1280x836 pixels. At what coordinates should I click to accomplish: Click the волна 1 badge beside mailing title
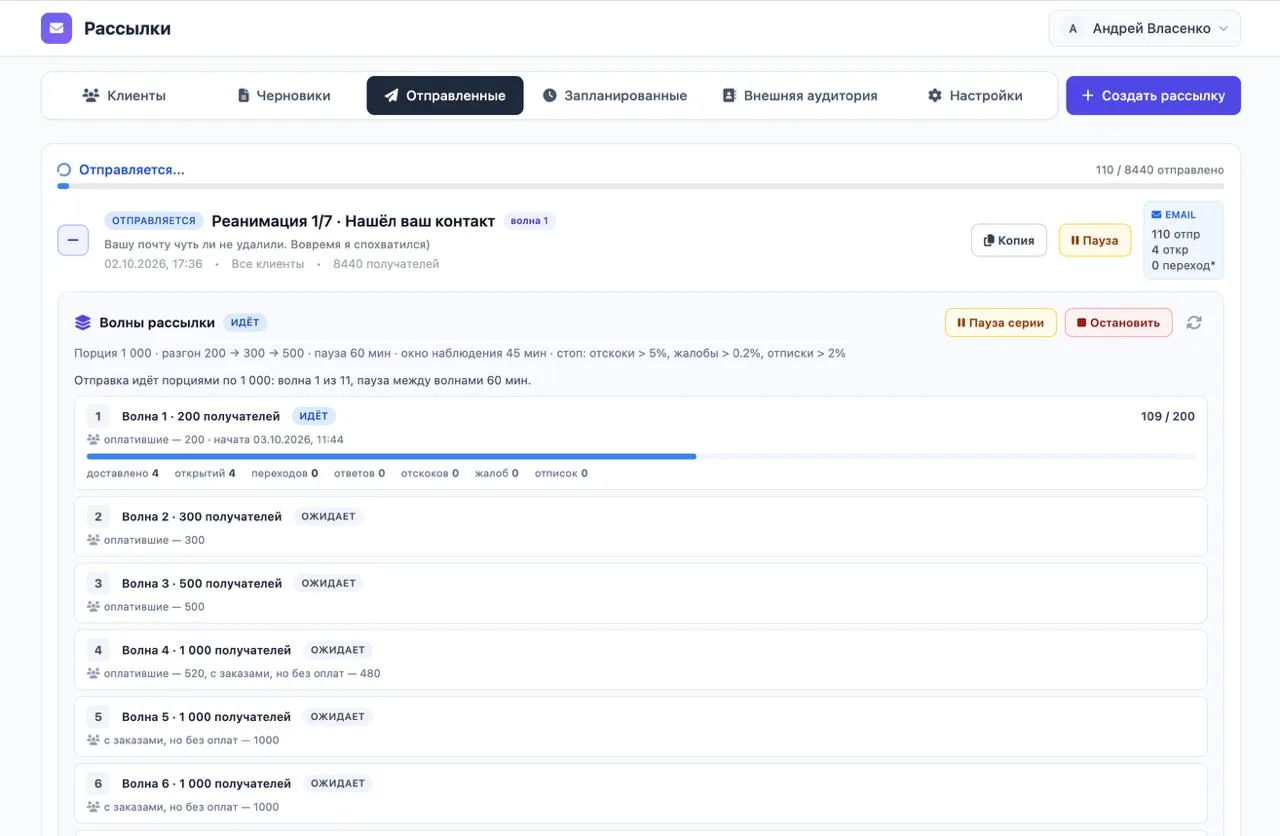click(529, 221)
